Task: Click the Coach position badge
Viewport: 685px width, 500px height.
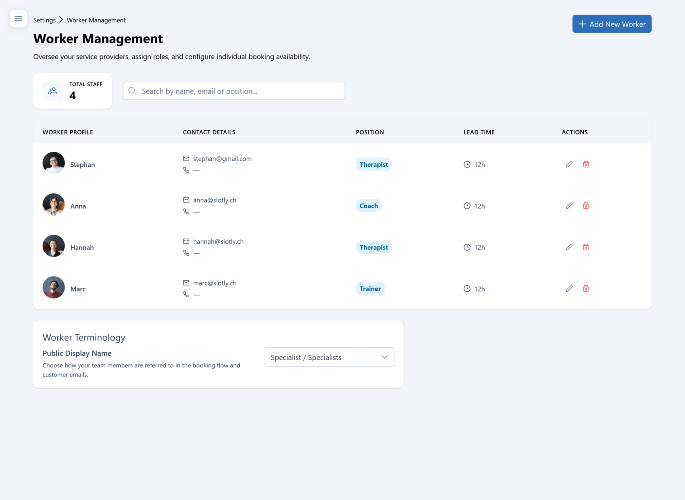Action: [x=369, y=206]
